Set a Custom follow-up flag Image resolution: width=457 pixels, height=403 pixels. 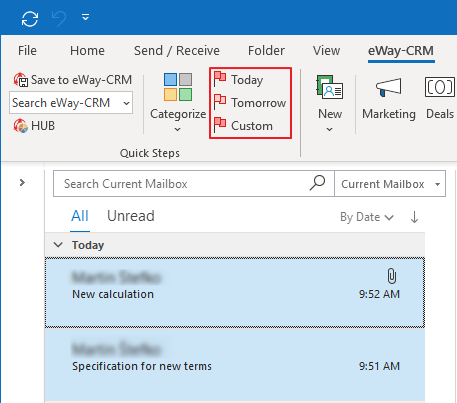click(x=243, y=126)
